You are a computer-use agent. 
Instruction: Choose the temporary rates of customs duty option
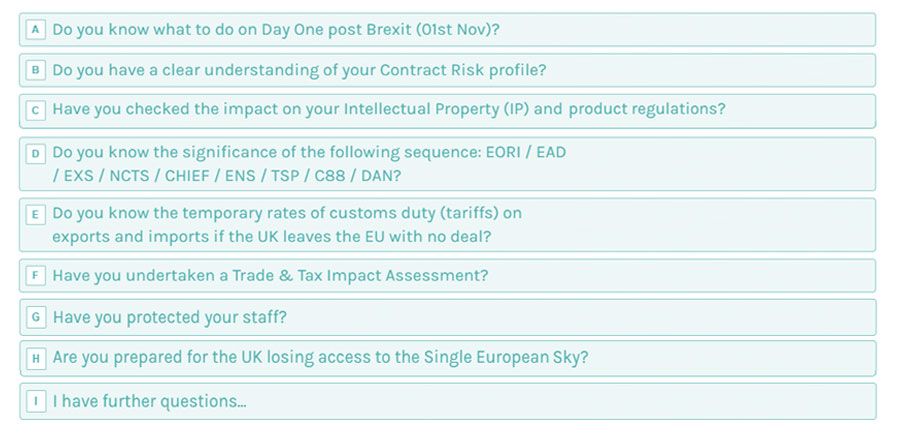pyautogui.click(x=287, y=214)
